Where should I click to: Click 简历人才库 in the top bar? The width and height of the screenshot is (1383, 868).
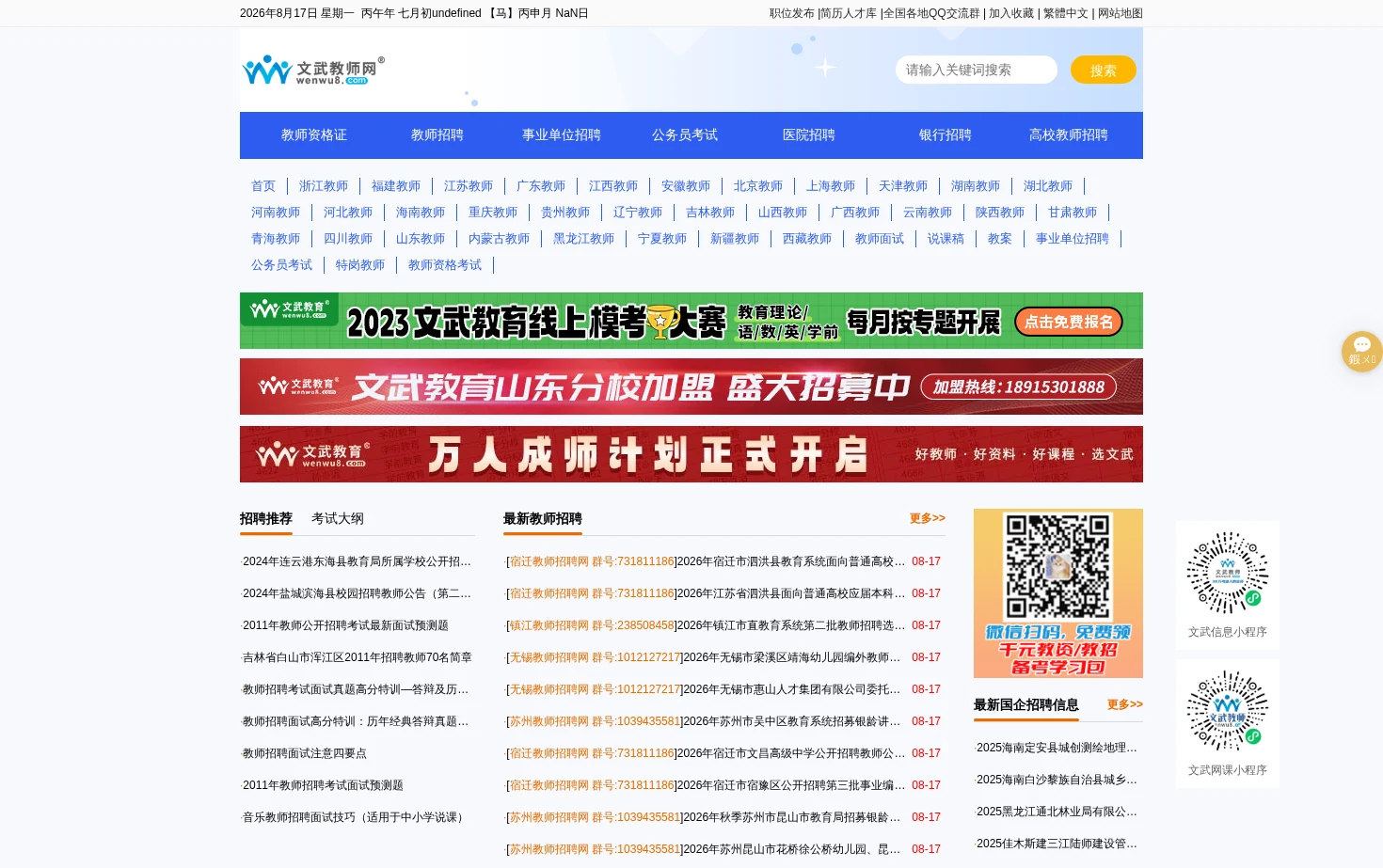point(849,13)
